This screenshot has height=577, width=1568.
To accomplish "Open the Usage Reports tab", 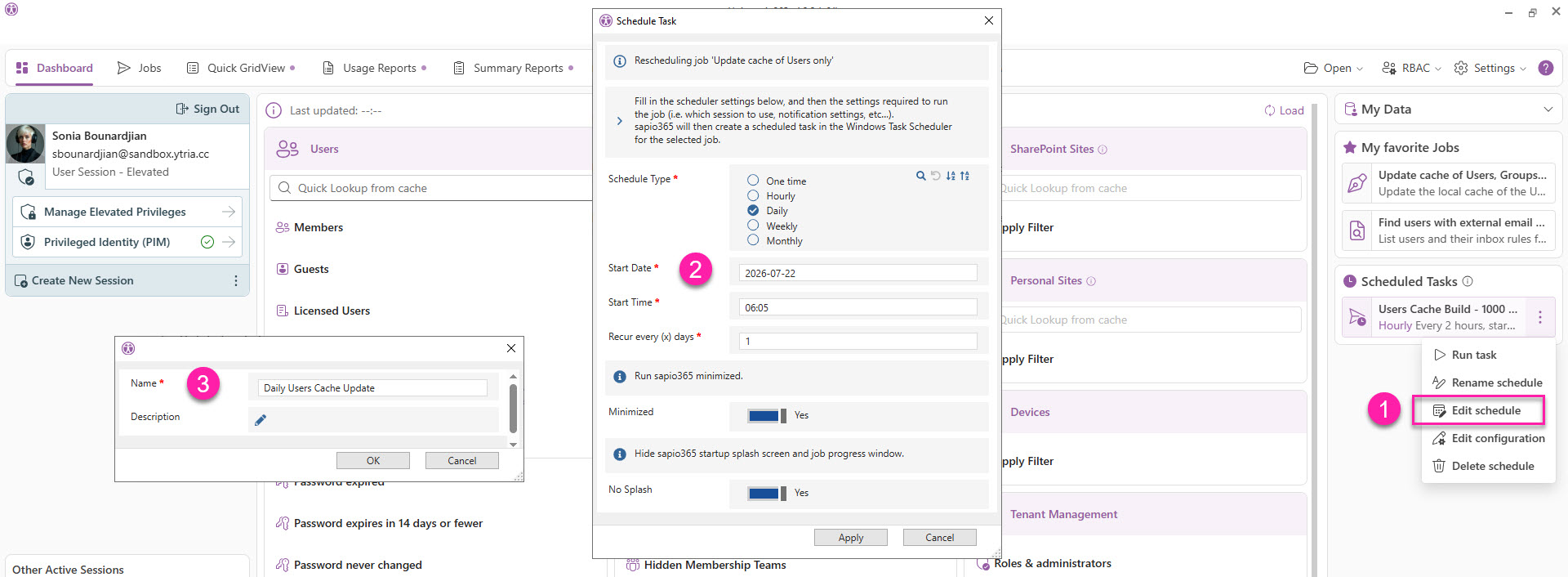I will point(374,68).
